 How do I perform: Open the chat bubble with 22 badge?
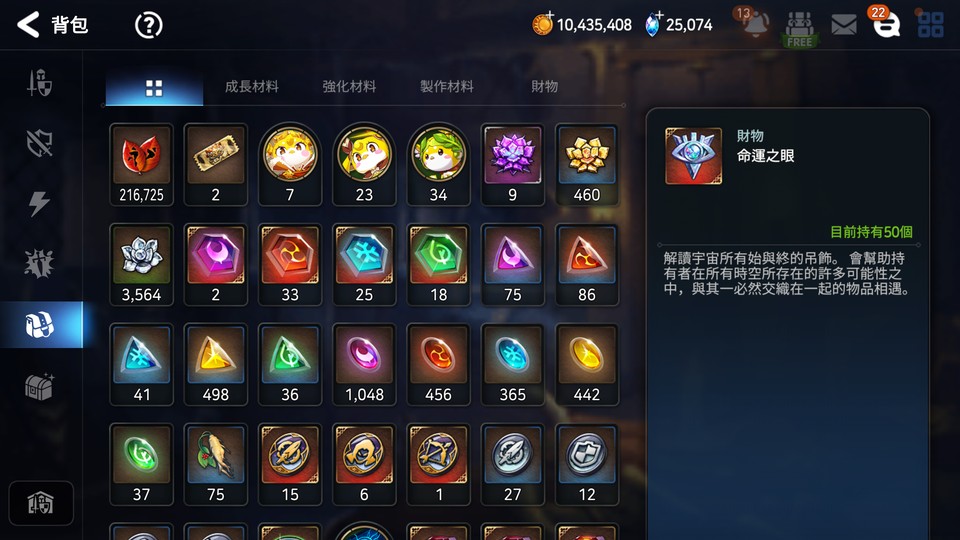(x=885, y=23)
